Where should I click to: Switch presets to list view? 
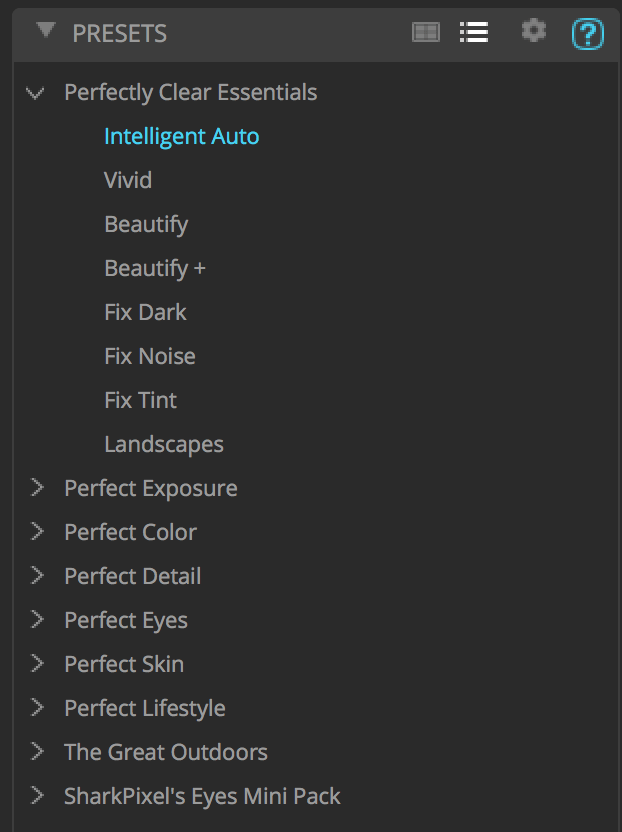[x=474, y=32]
